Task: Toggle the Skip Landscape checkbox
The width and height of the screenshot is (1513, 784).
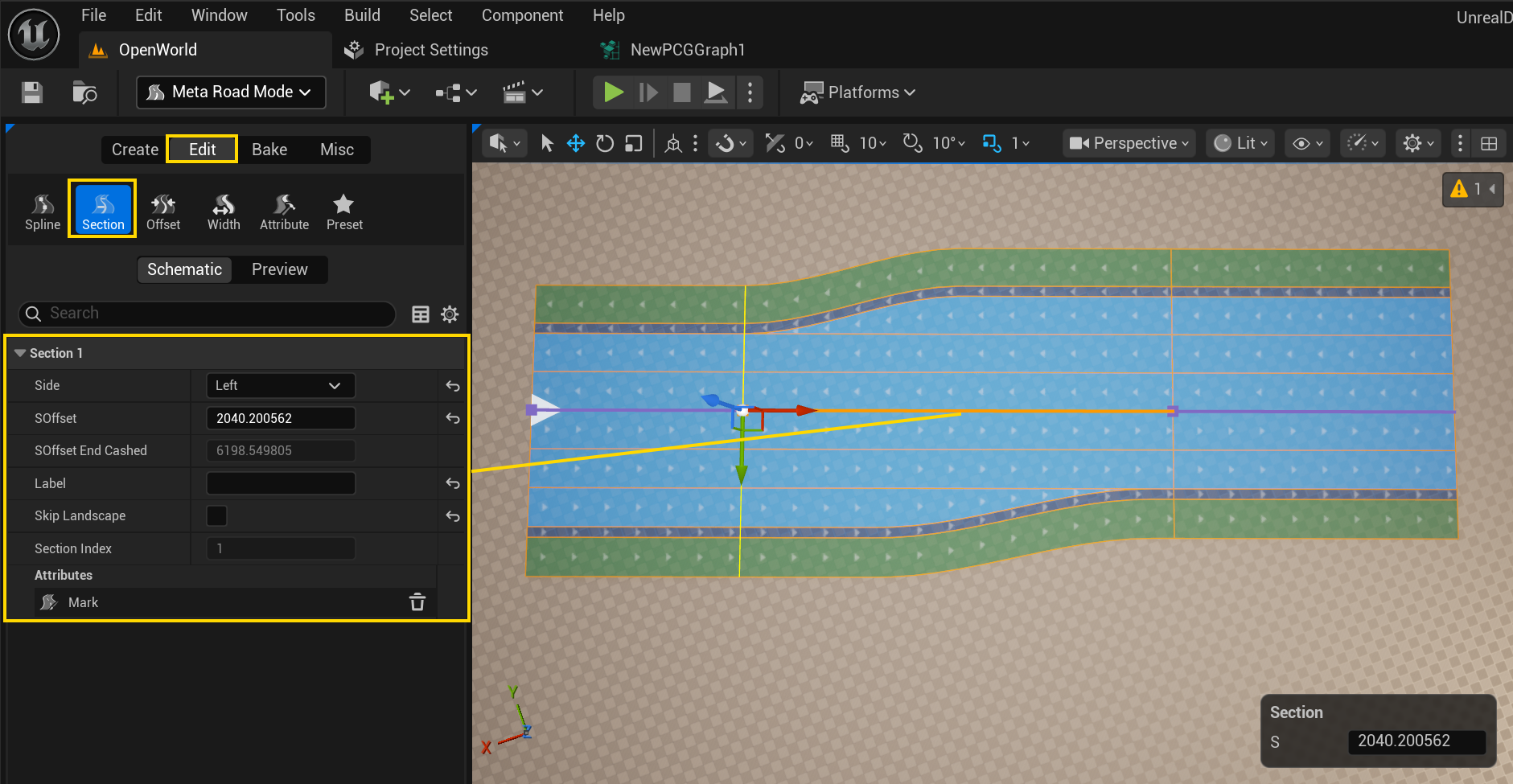Action: [x=217, y=515]
